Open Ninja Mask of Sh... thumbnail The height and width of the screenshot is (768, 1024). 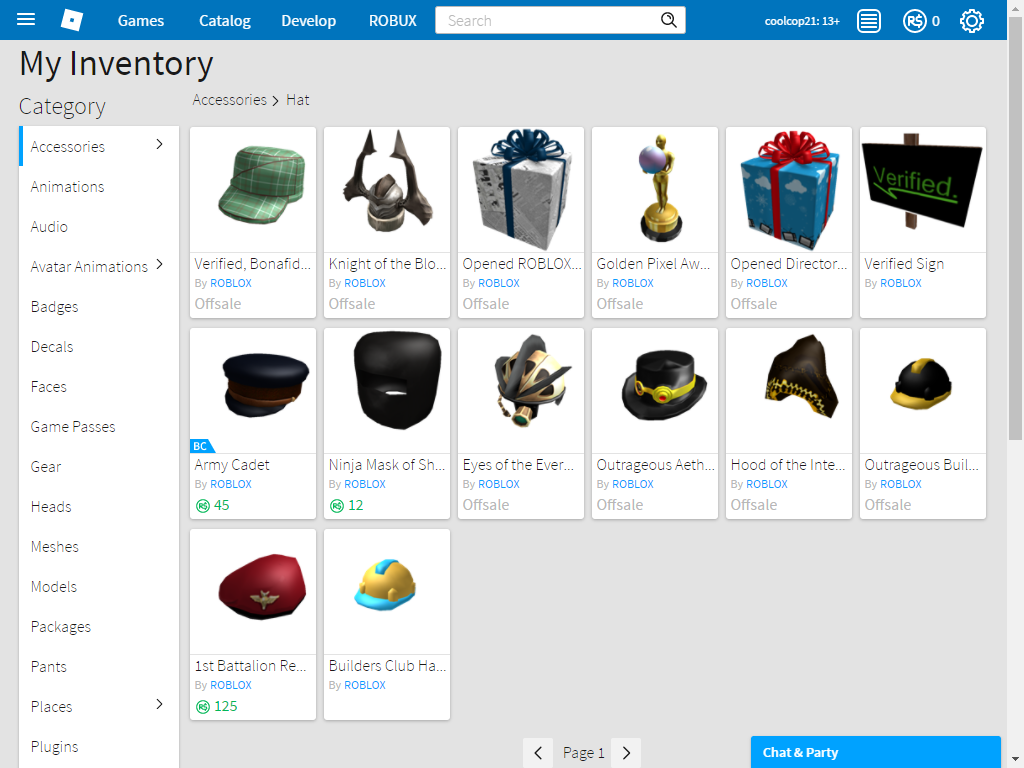click(387, 391)
